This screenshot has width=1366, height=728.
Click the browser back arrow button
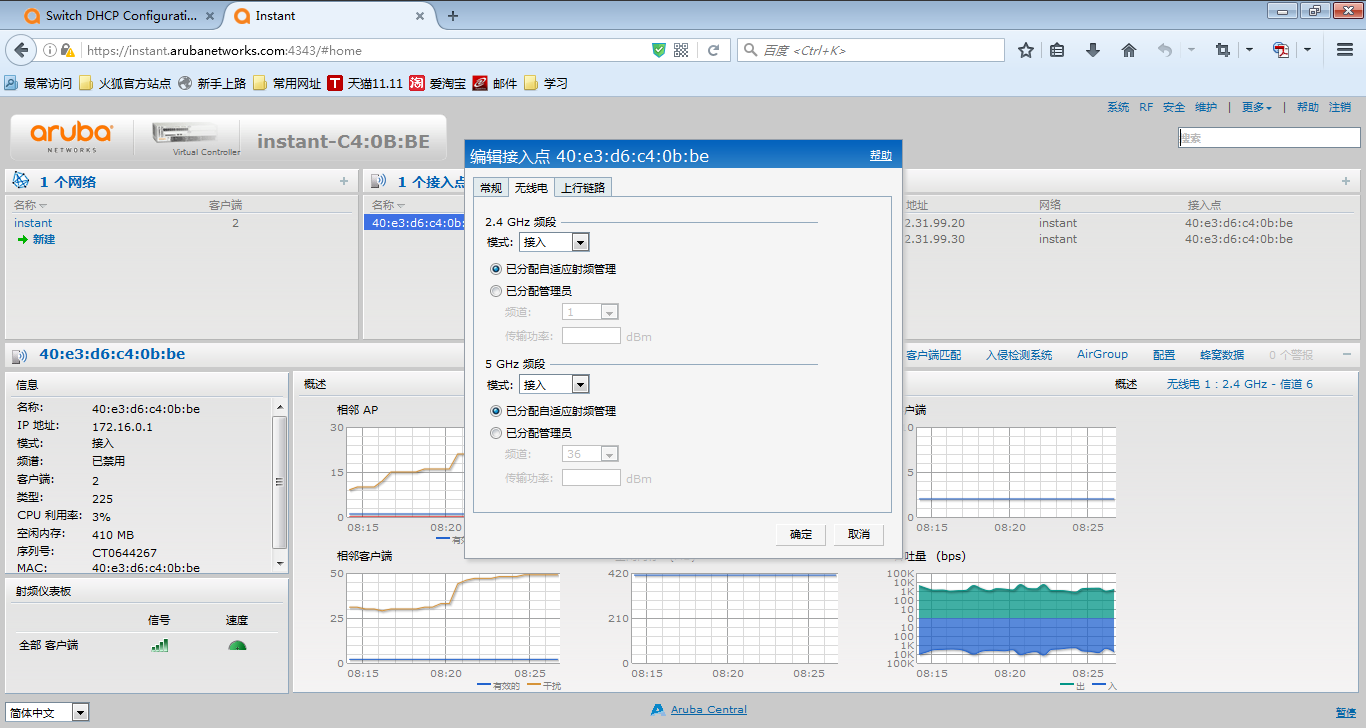tap(20, 50)
